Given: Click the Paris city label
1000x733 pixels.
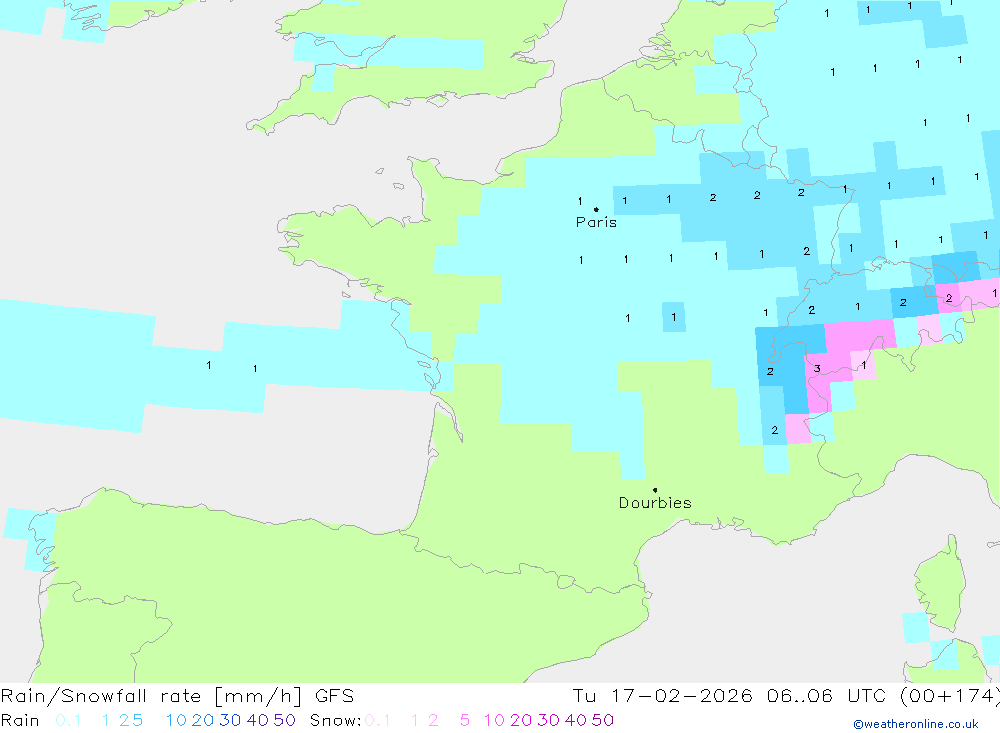Looking at the screenshot, I should pos(596,222).
